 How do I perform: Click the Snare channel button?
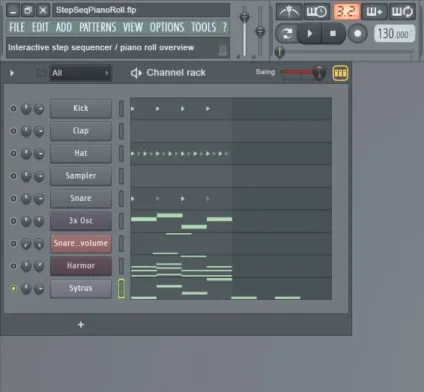pos(81,198)
